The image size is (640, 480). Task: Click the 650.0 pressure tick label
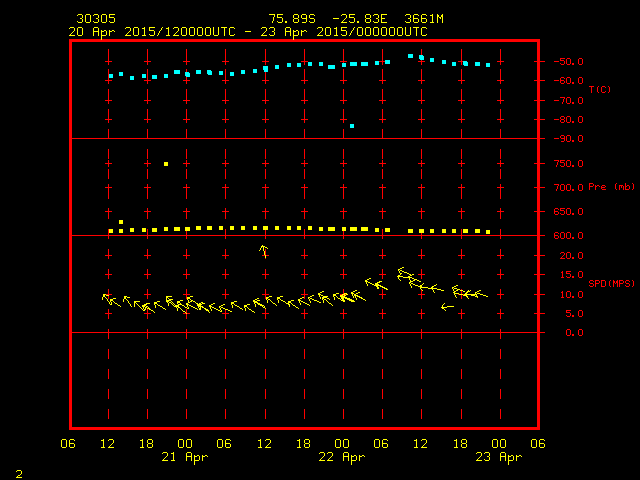[569, 212]
